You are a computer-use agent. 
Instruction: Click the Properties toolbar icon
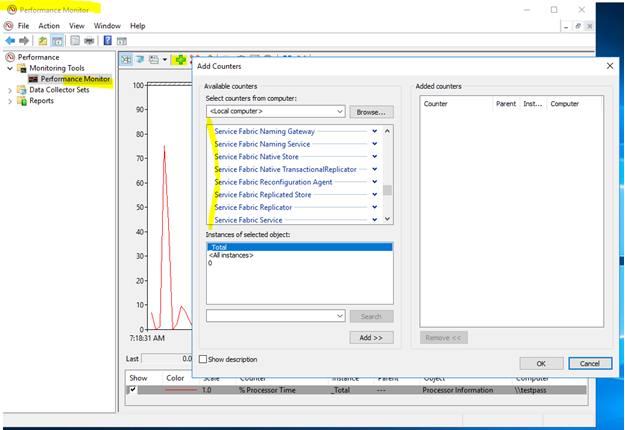pyautogui.click(x=75, y=41)
